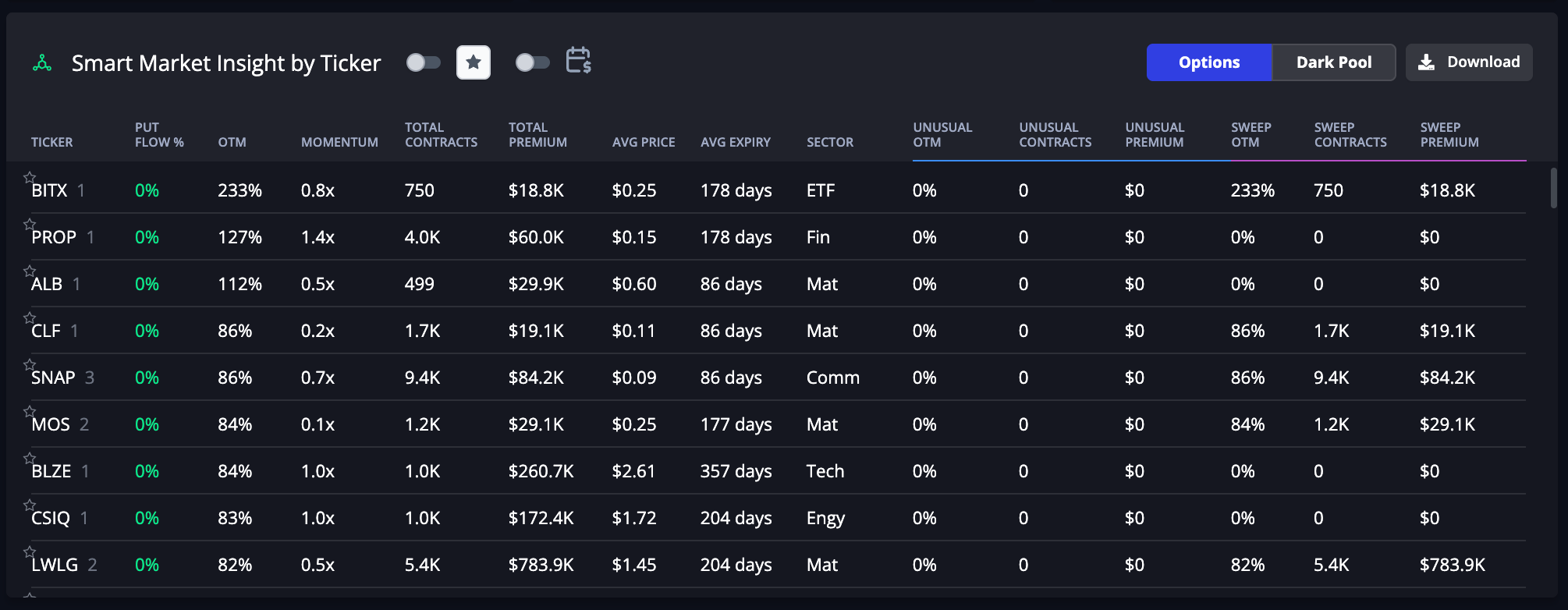
Task: Click the 127% OTM value
Action: pyautogui.click(x=239, y=237)
